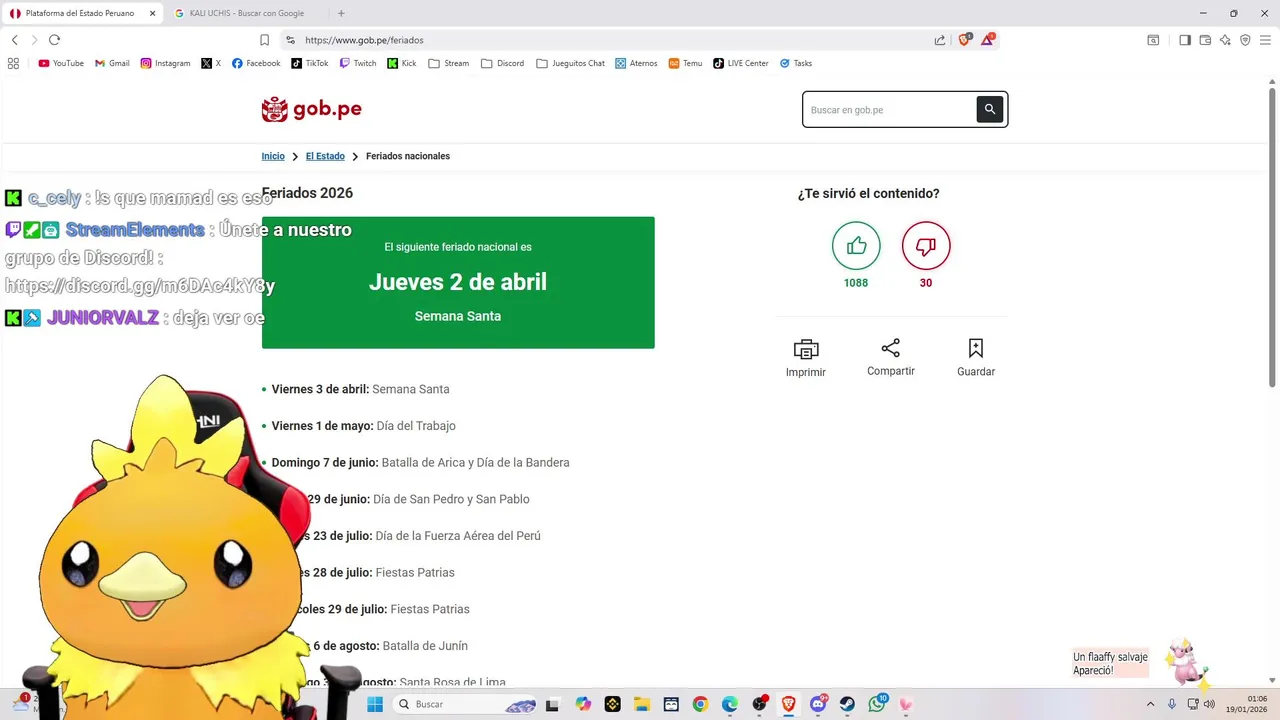The height and width of the screenshot is (720, 1280).
Task: Open the Brave VPN shield icon
Action: [1245, 40]
